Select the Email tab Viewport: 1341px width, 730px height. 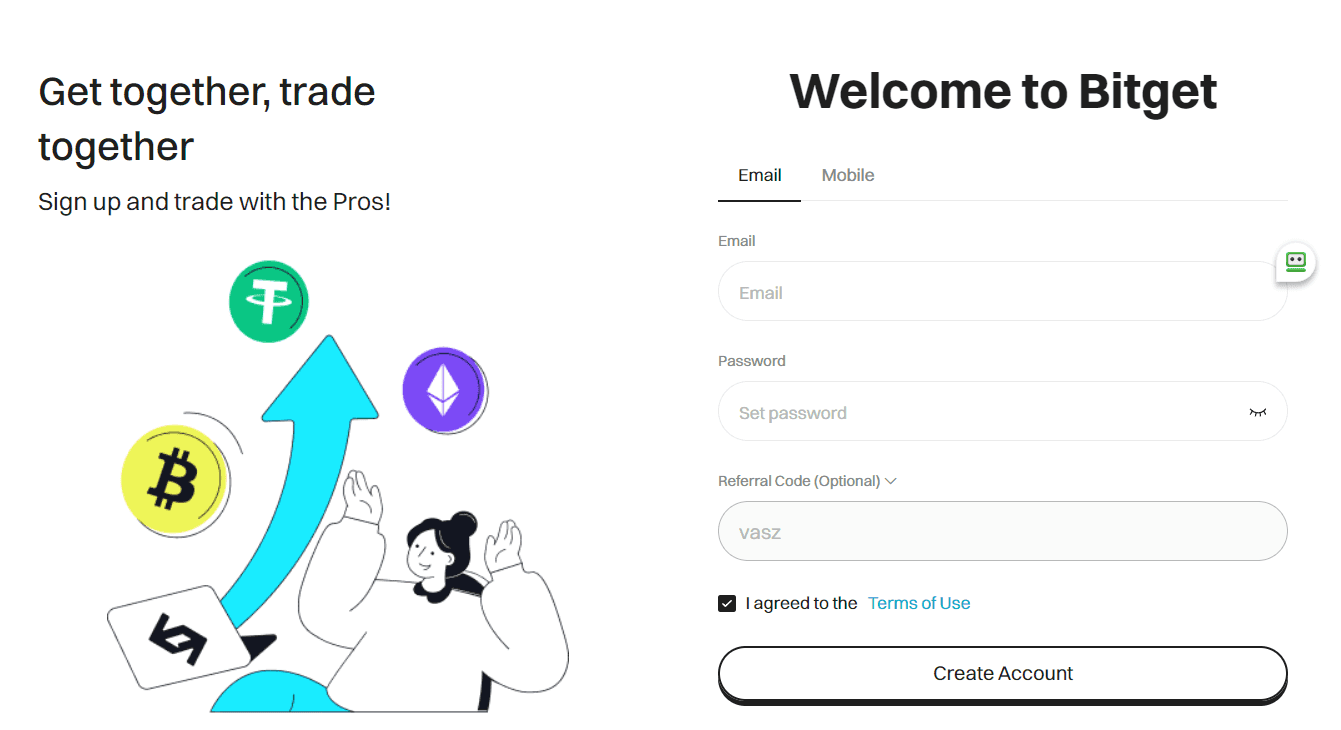pyautogui.click(x=759, y=174)
